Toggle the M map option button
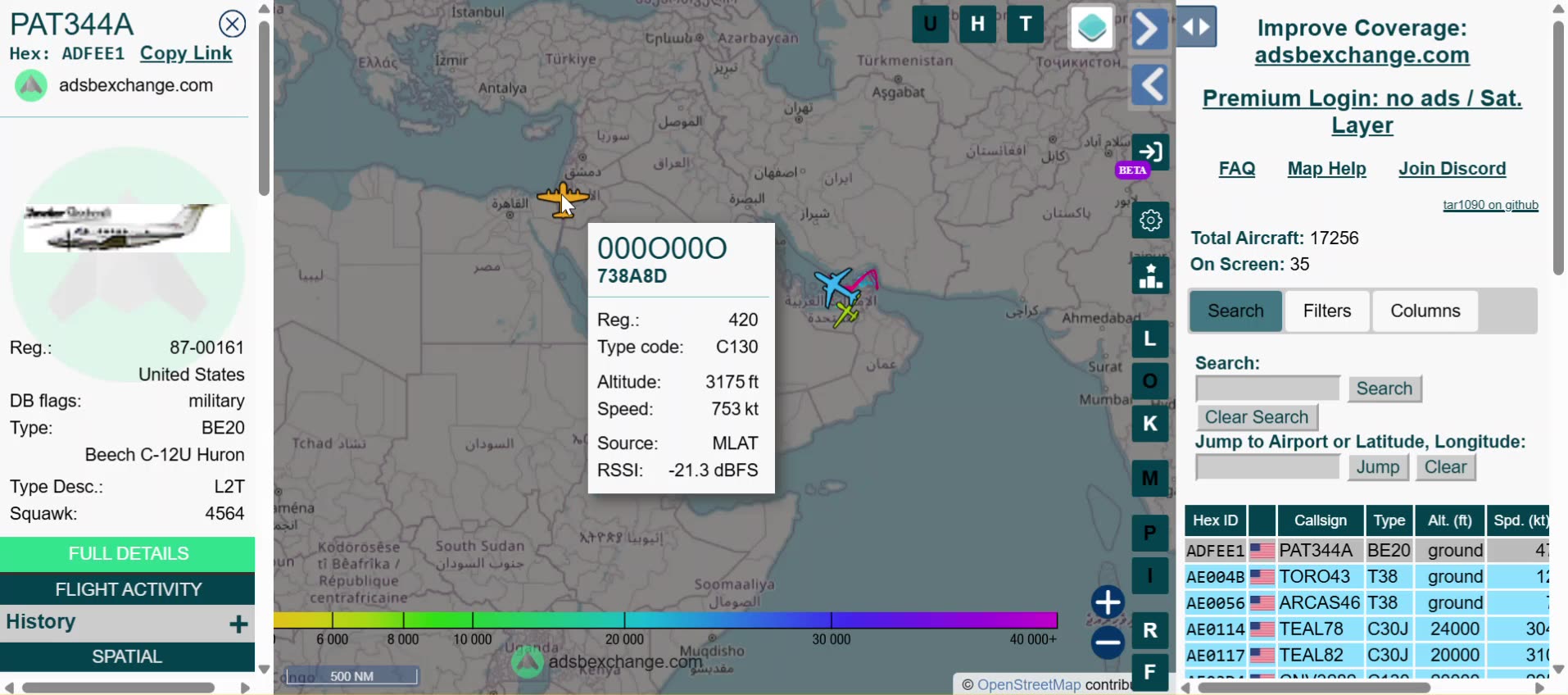This screenshot has height=695, width=1568. point(1150,479)
